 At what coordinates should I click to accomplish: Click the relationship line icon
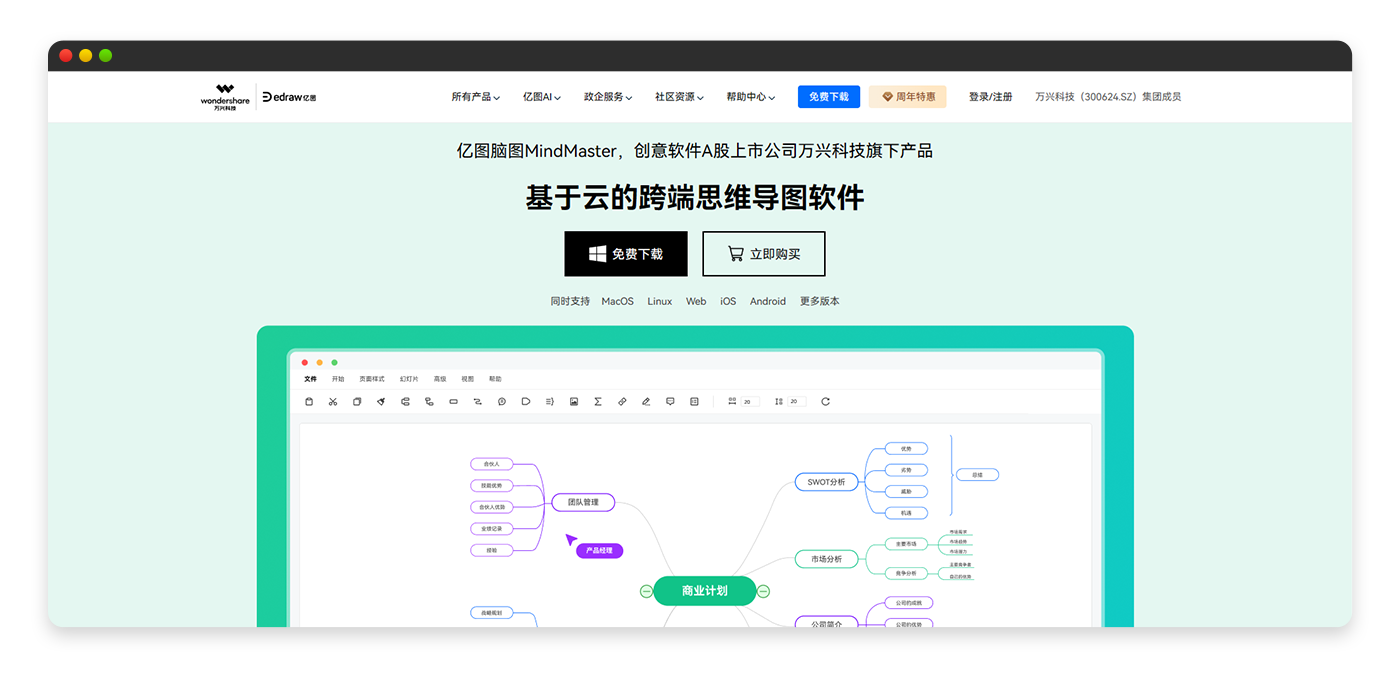coord(477,401)
